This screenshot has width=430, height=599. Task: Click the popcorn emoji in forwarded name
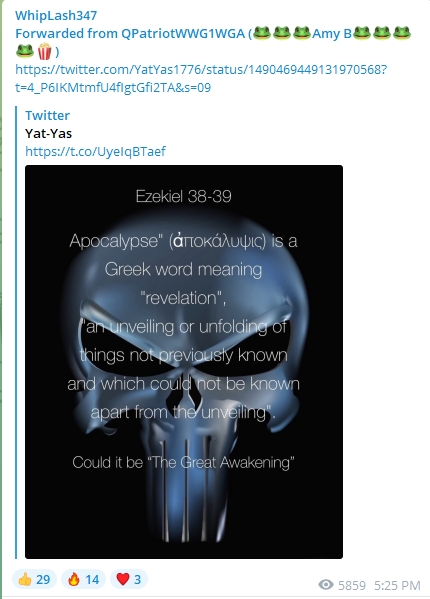point(45,51)
